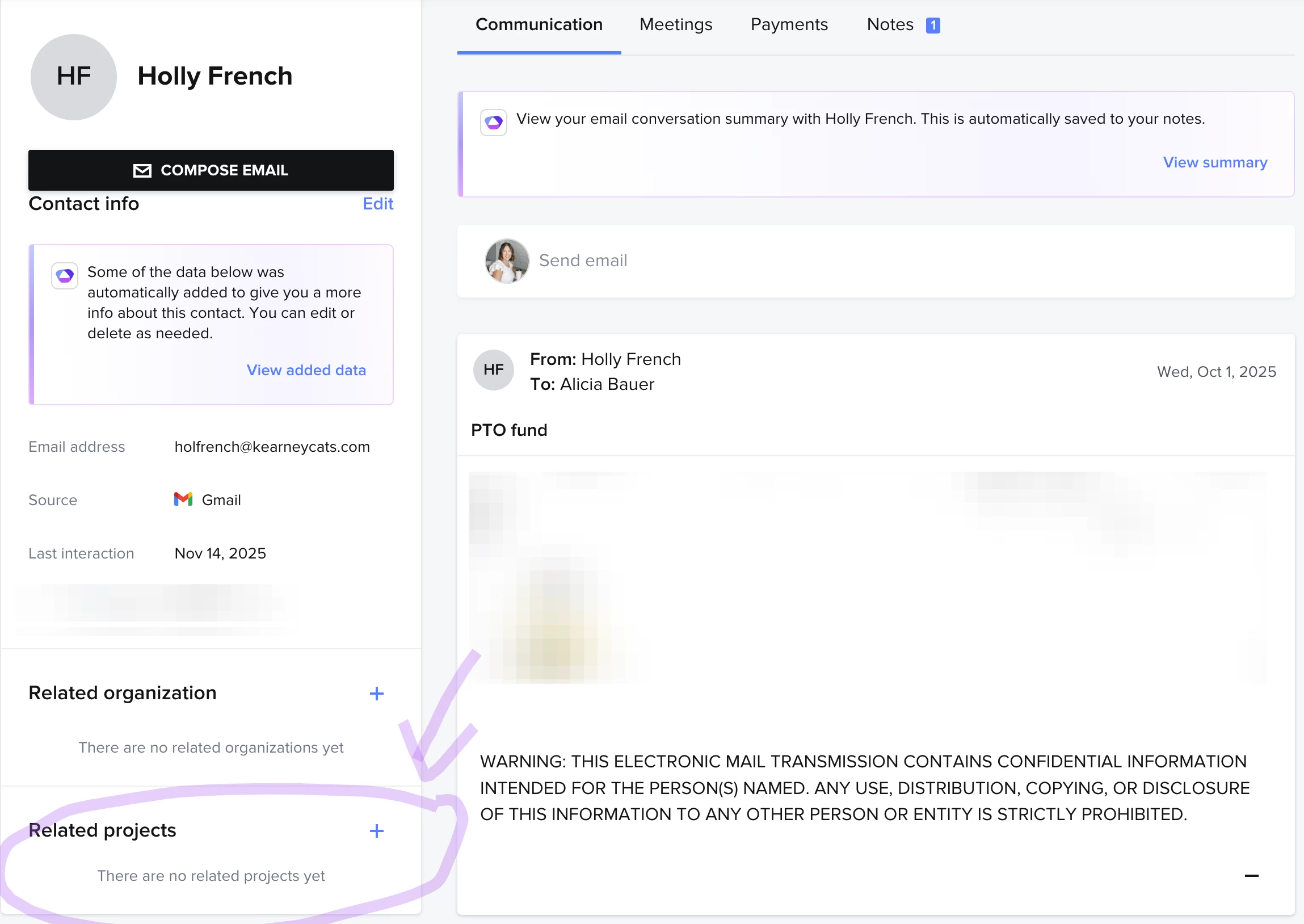Open the Notes tab

coord(889,24)
